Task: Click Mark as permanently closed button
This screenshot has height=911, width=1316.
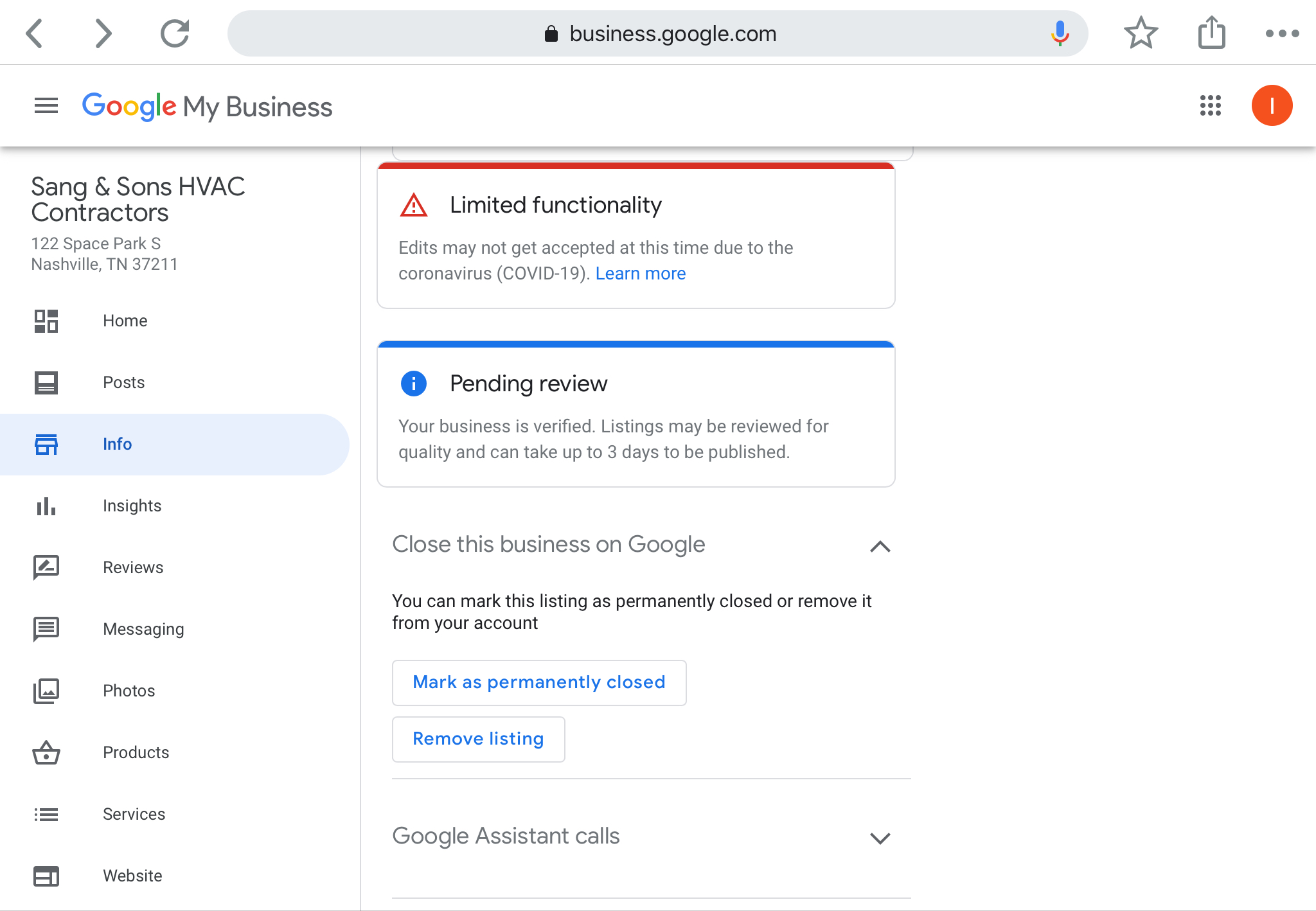Action: pyautogui.click(x=539, y=682)
